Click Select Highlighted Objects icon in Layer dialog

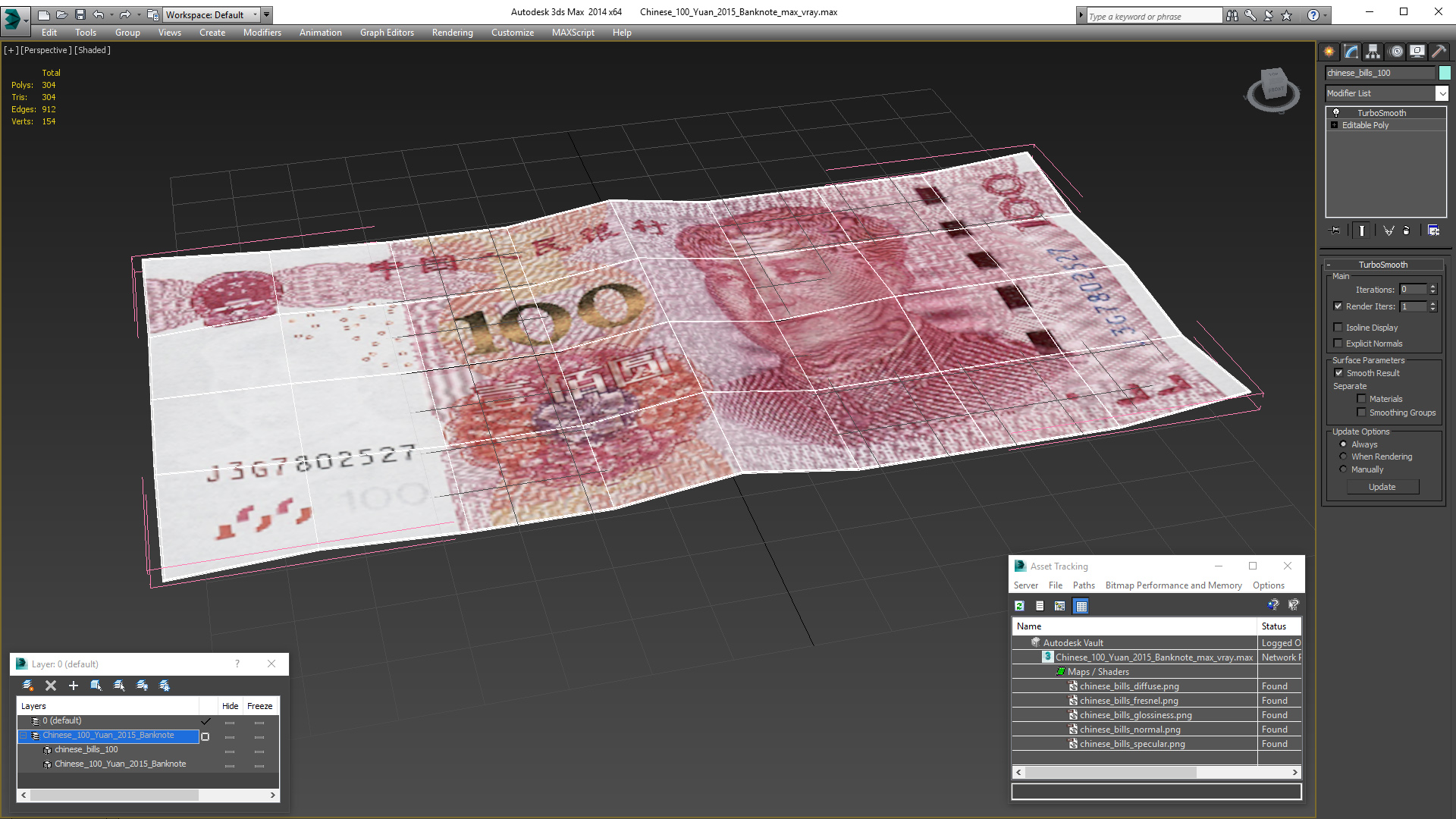click(96, 686)
